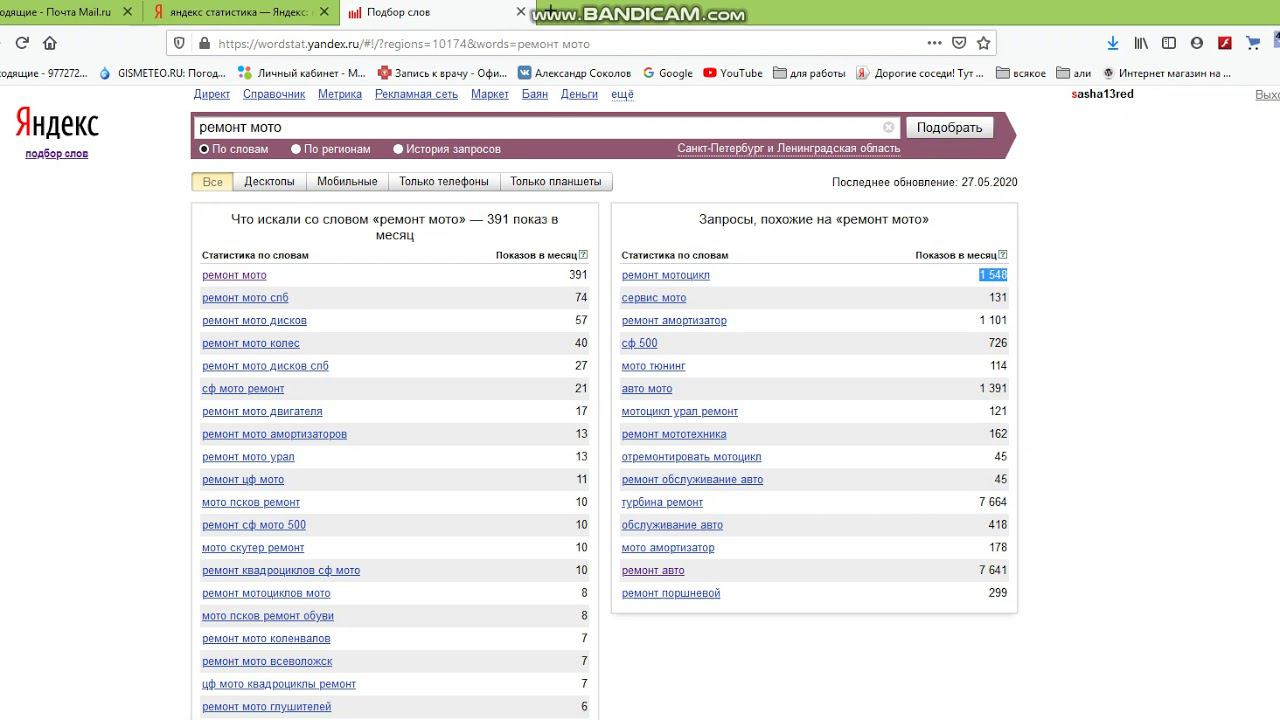Select the По регионам radio button
This screenshot has height=720, width=1280.
pyautogui.click(x=296, y=149)
